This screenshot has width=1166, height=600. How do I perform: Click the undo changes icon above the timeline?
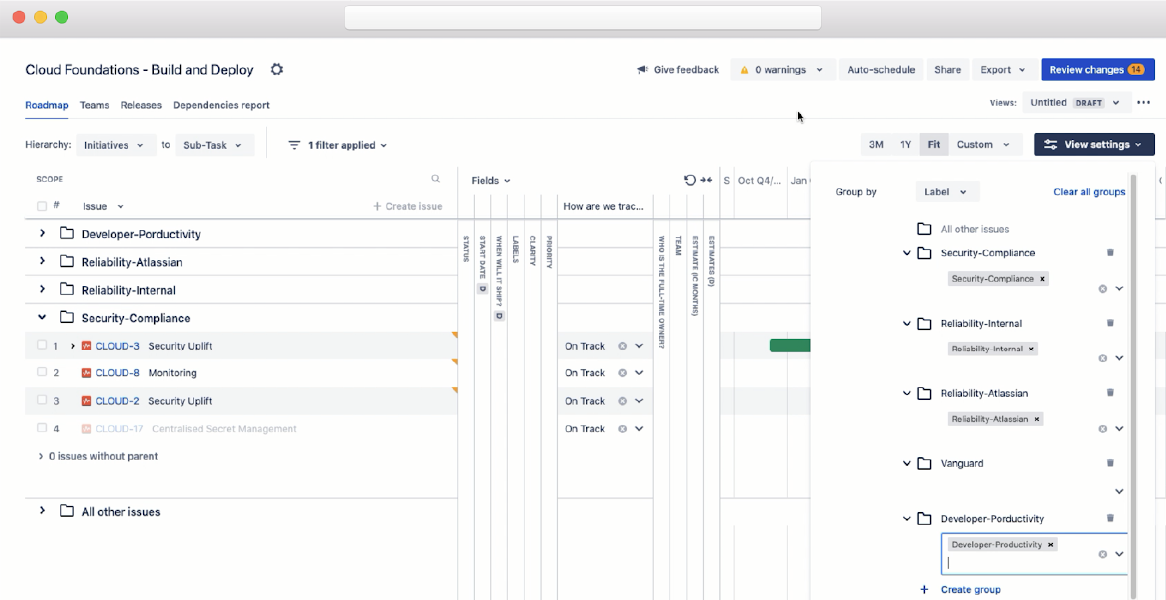(x=689, y=179)
